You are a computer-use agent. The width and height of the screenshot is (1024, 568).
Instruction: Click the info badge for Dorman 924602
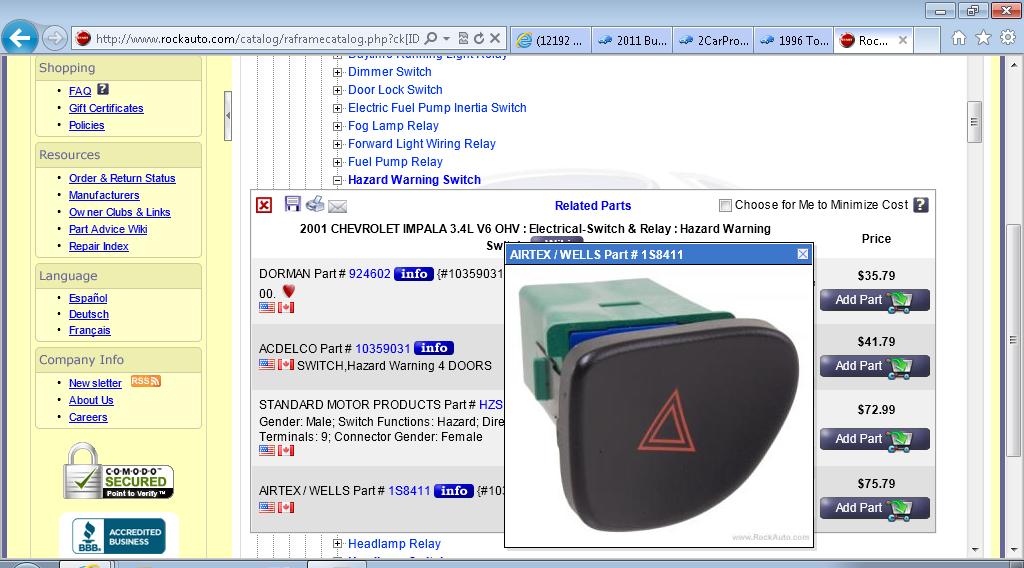click(414, 274)
